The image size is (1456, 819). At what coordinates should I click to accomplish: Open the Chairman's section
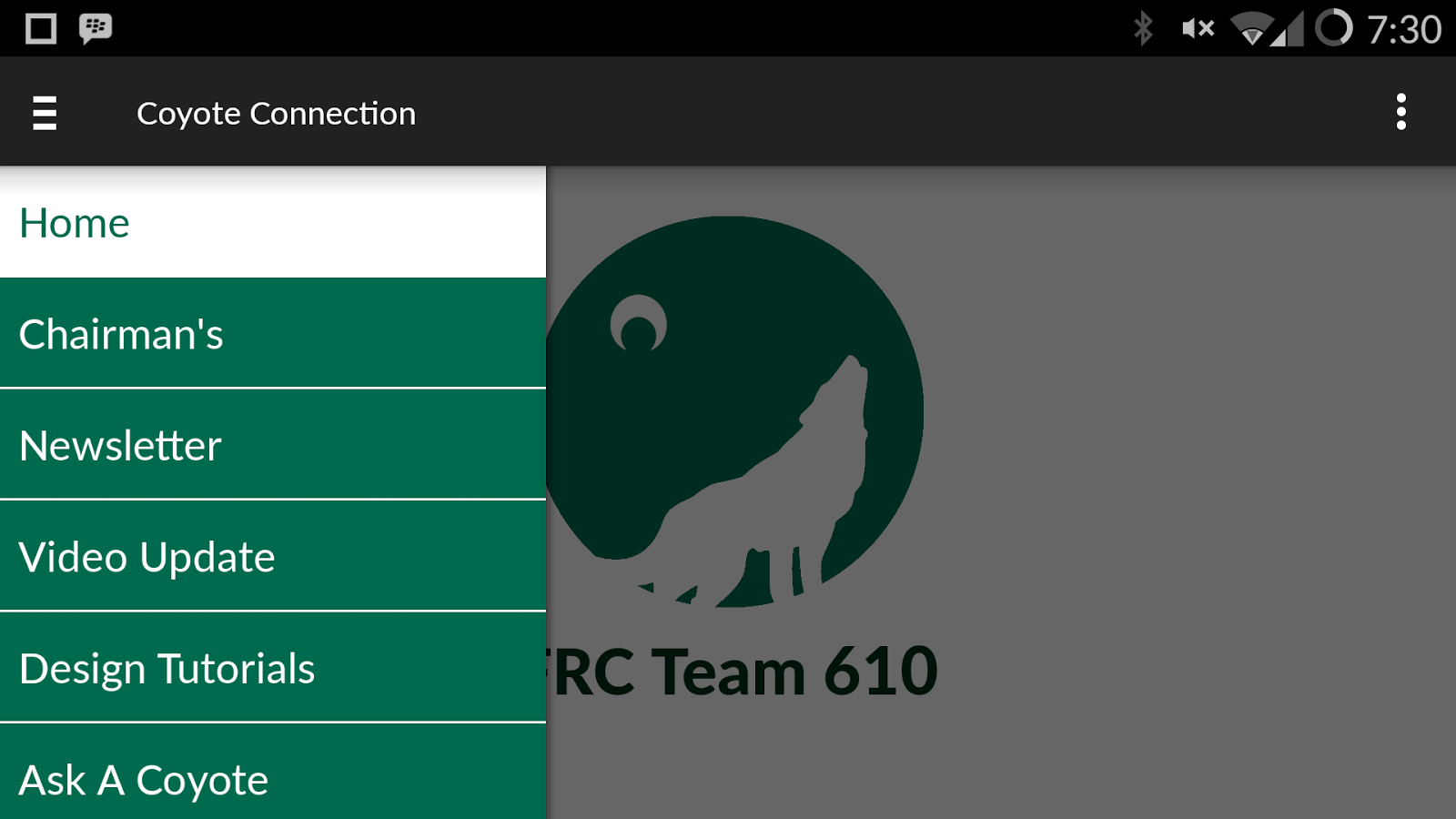point(273,333)
